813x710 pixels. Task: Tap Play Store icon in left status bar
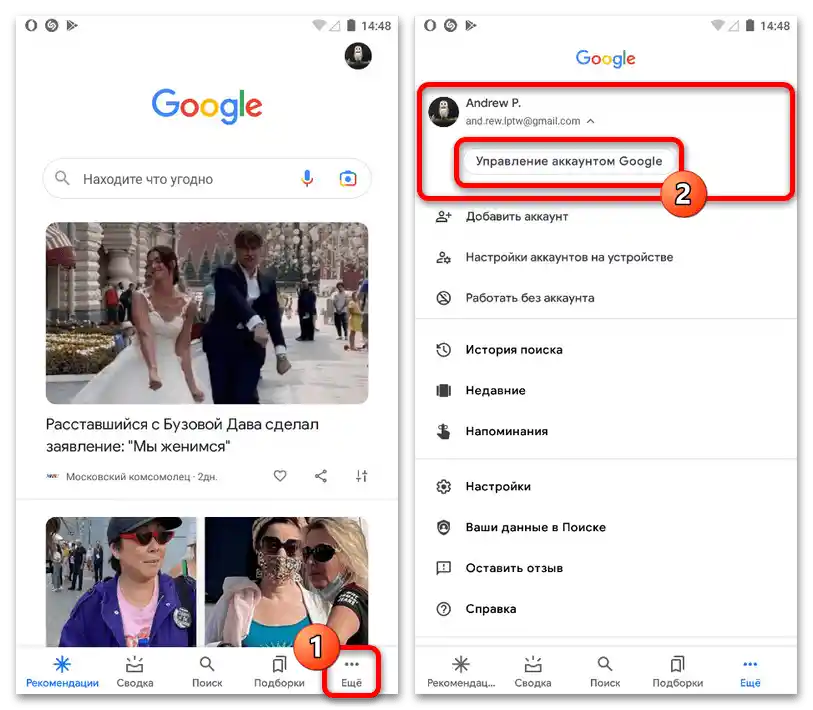click(x=72, y=25)
